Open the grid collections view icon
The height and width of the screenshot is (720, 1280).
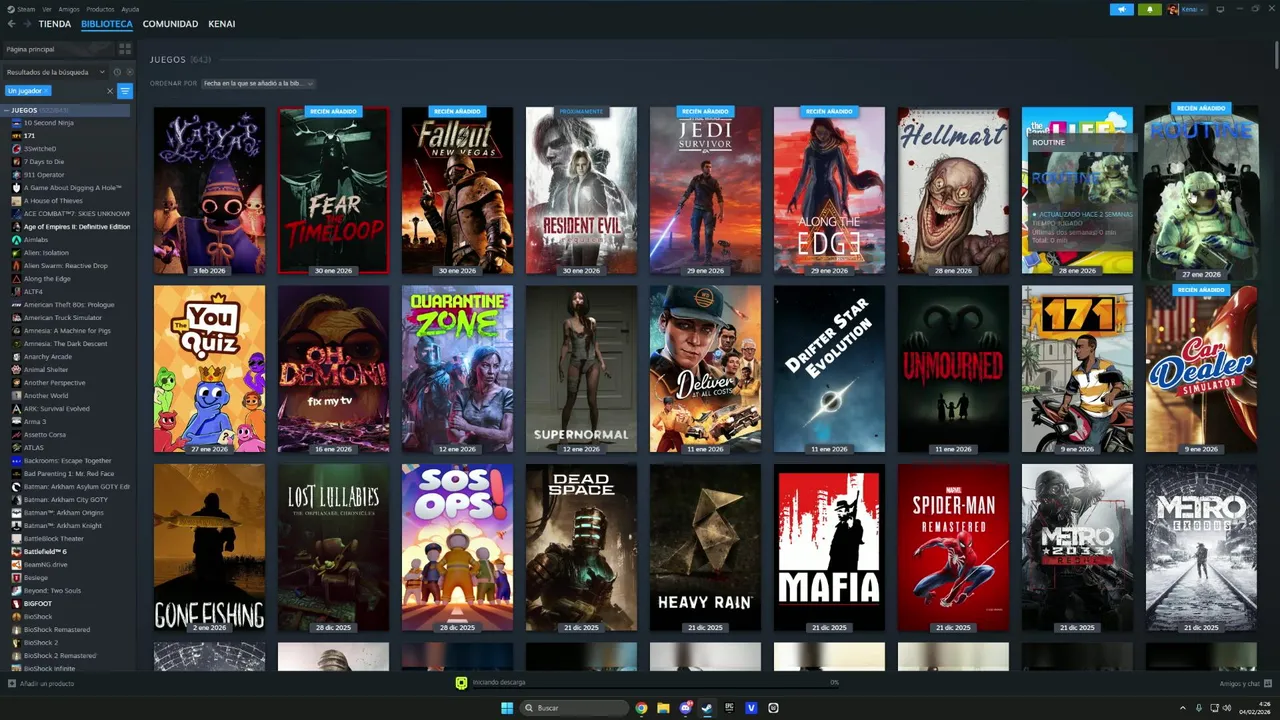125,49
